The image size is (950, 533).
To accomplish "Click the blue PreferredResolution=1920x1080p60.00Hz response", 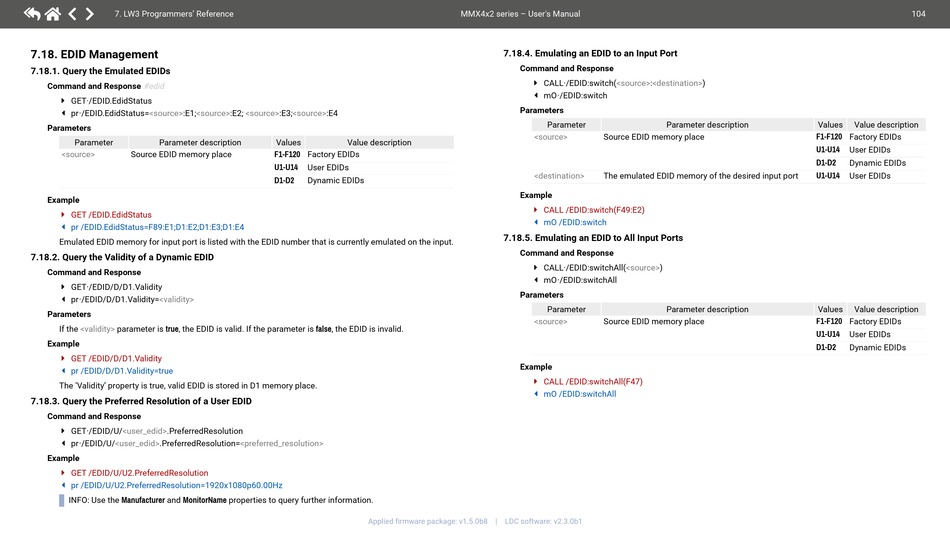I will tap(176, 485).
